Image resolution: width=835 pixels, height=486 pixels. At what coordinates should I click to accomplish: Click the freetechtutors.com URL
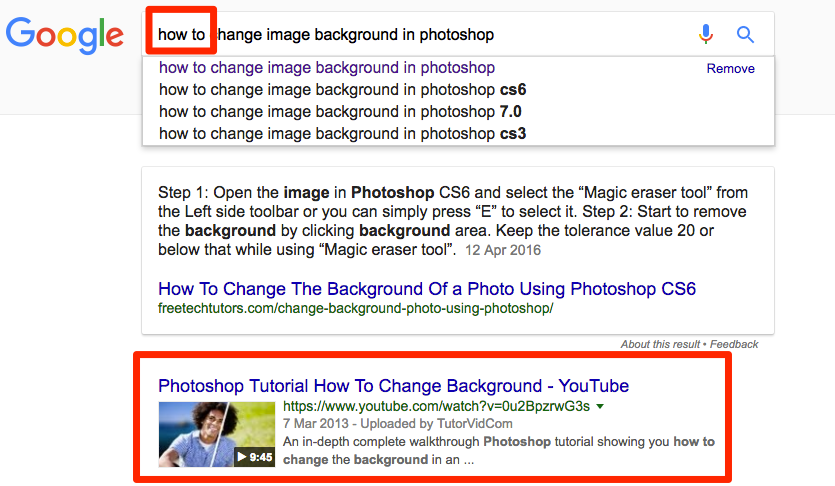pyautogui.click(x=355, y=308)
